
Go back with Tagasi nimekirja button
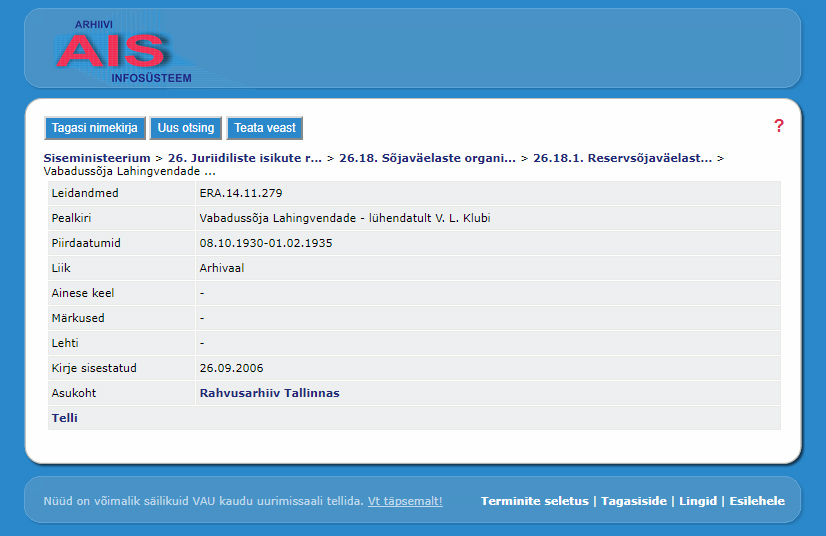94,128
